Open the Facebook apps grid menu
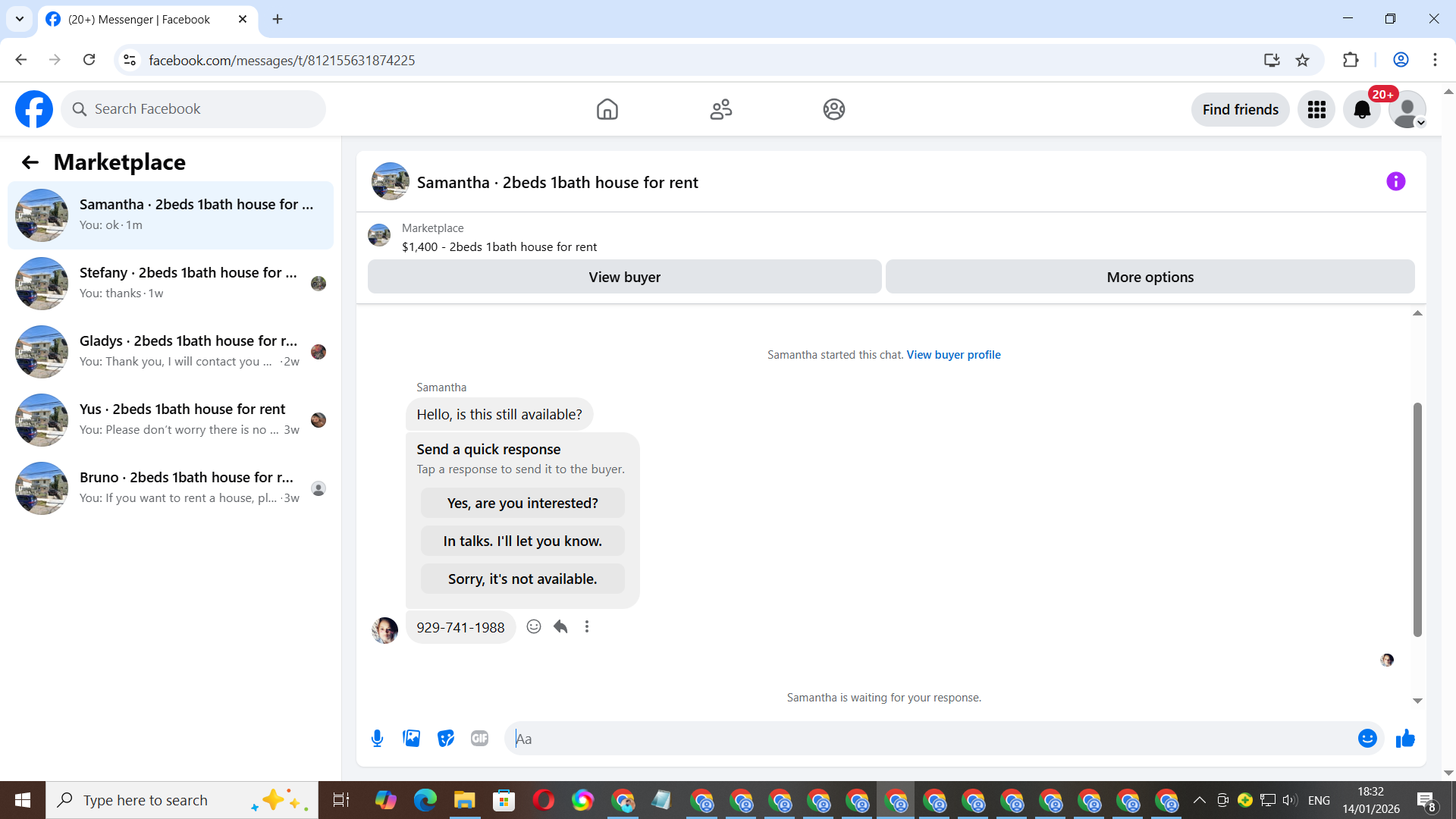Viewport: 1456px width, 819px height. click(x=1316, y=110)
